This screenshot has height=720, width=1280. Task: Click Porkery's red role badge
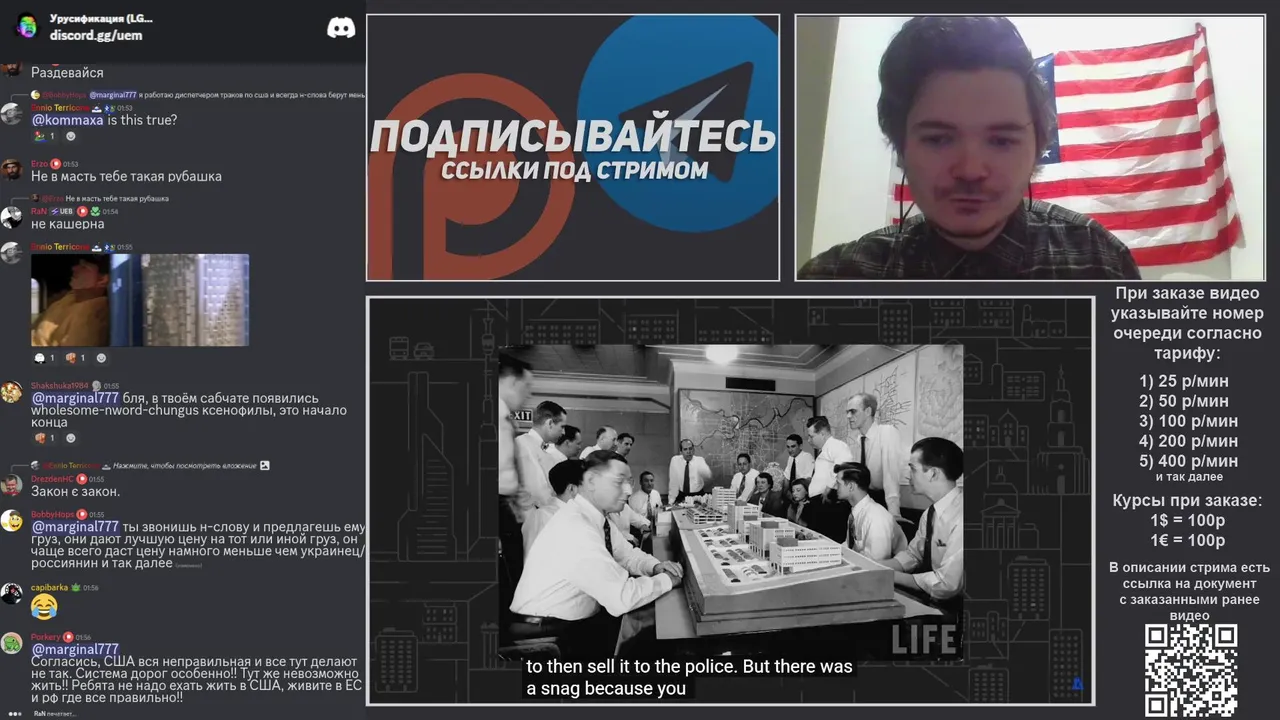tap(68, 637)
